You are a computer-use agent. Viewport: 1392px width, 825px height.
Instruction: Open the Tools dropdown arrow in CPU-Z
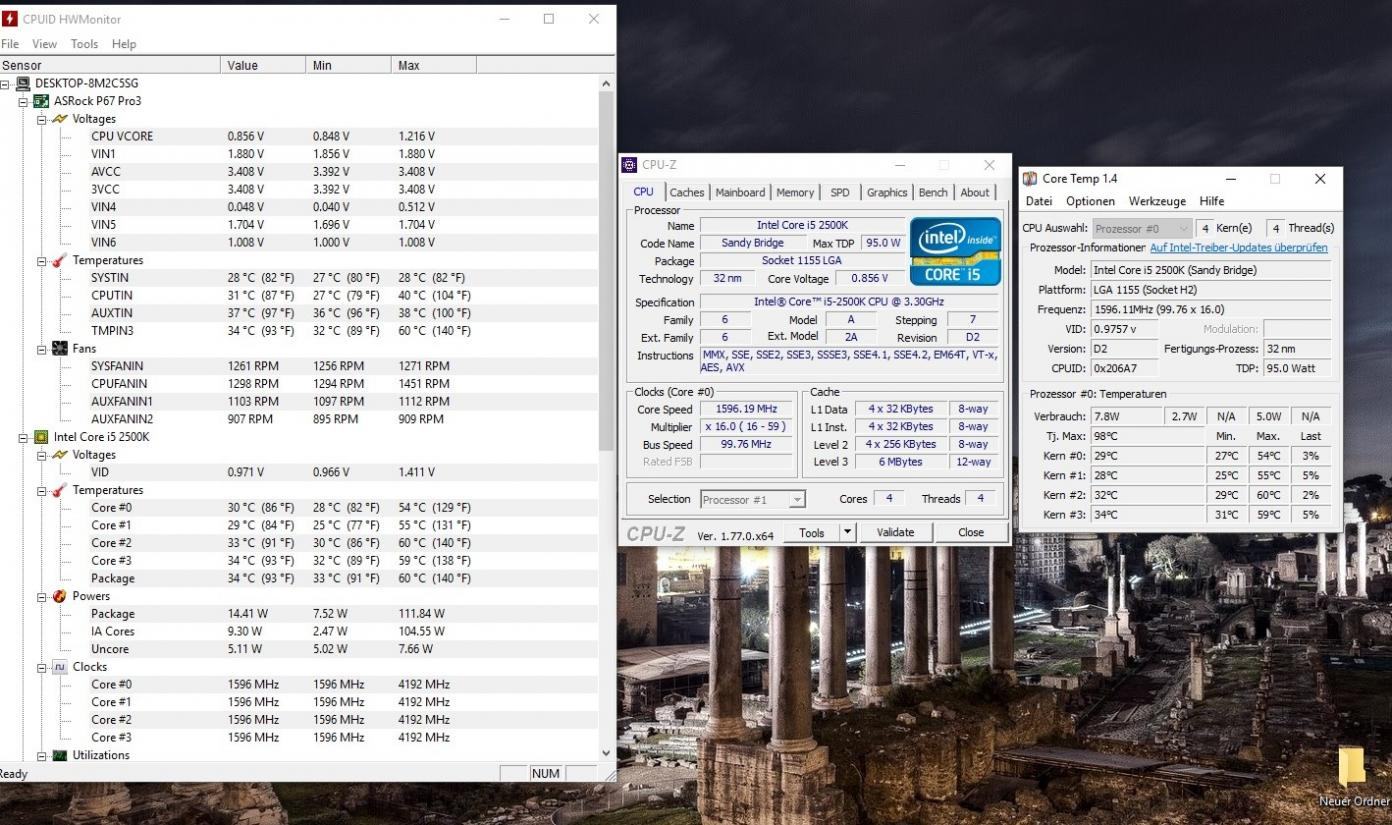pyautogui.click(x=848, y=533)
